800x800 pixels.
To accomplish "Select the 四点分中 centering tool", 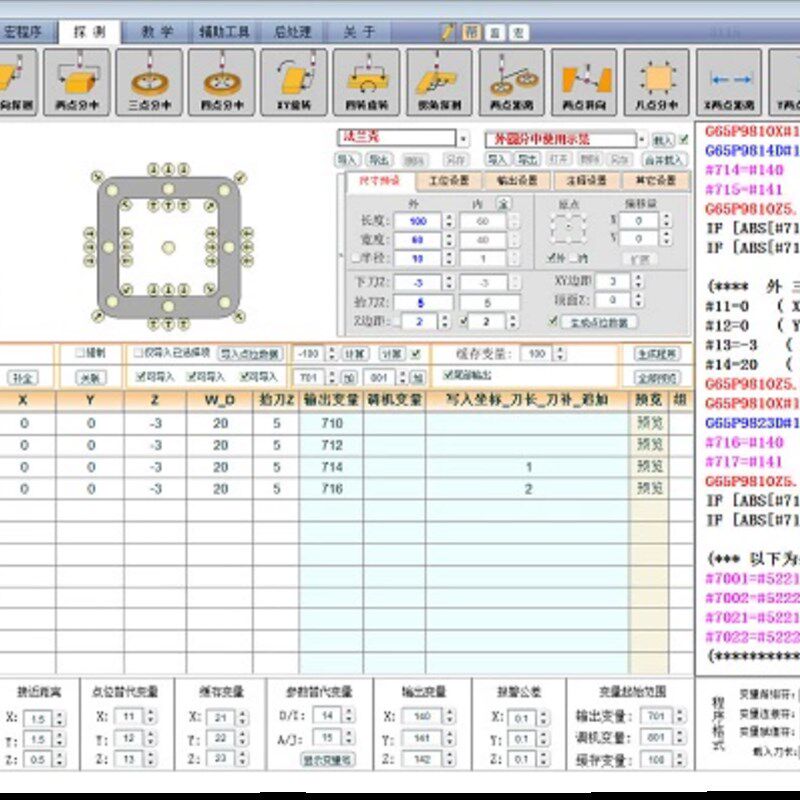I will [222, 80].
